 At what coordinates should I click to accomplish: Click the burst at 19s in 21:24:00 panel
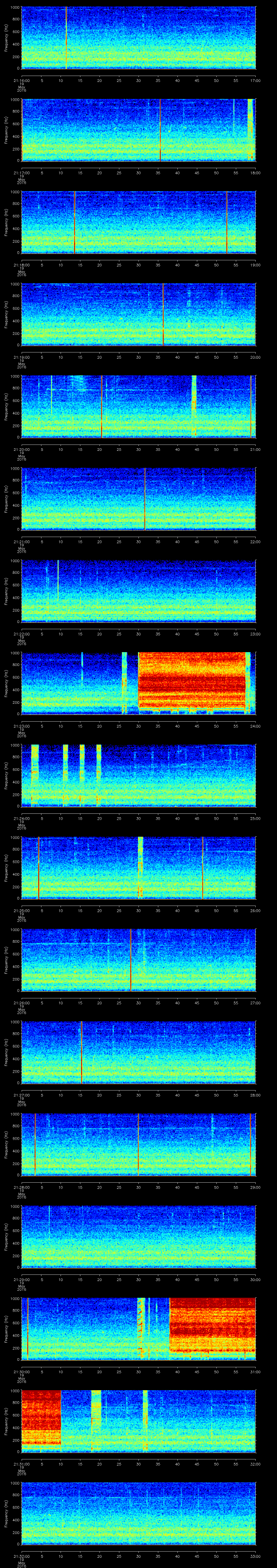click(99, 775)
